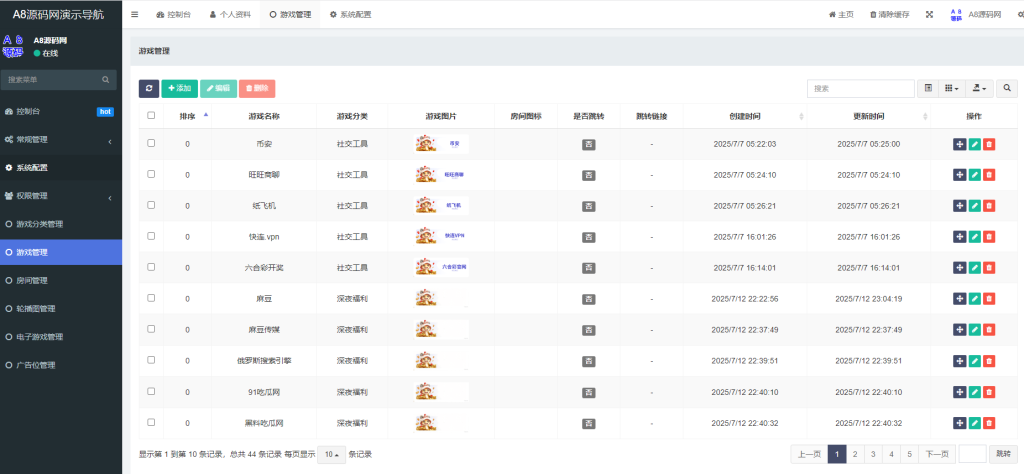
Task: Select the 纸飞机 row checkbox
Action: click(x=152, y=205)
